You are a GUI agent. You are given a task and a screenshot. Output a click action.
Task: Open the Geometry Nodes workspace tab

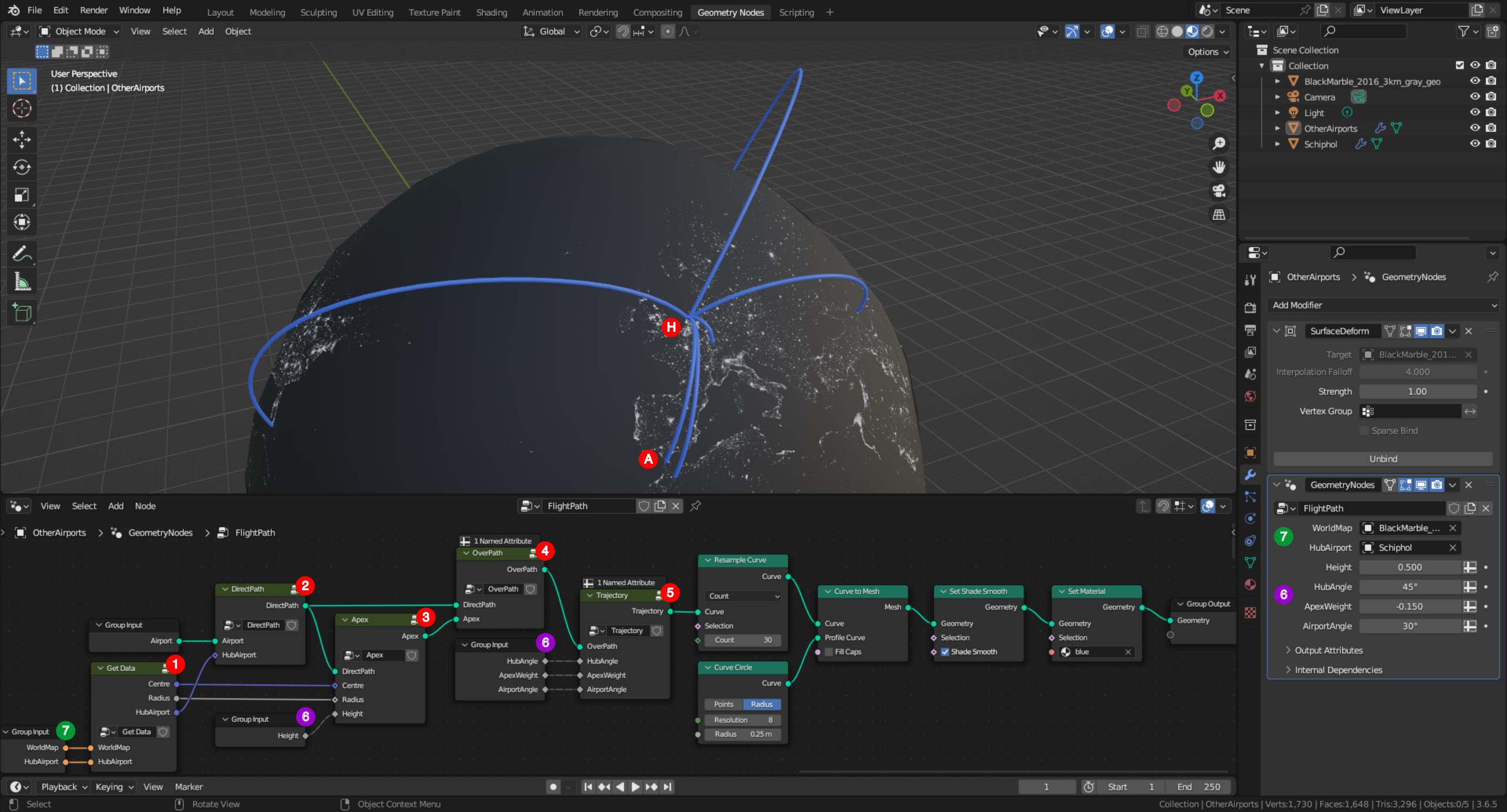coord(729,11)
